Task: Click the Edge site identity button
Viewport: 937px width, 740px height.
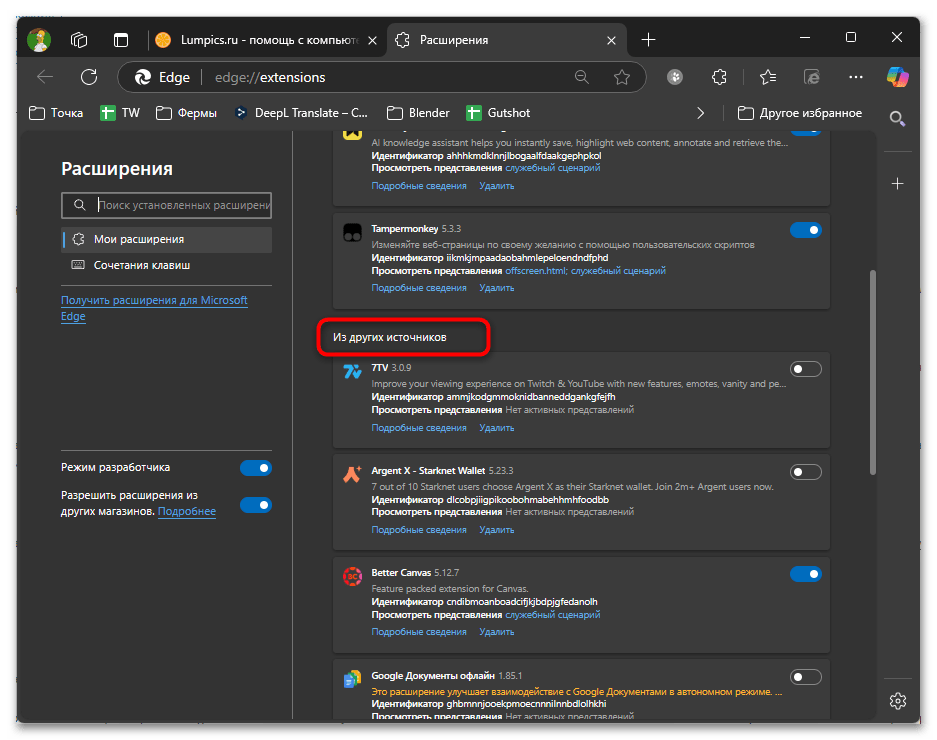Action: 163,77
